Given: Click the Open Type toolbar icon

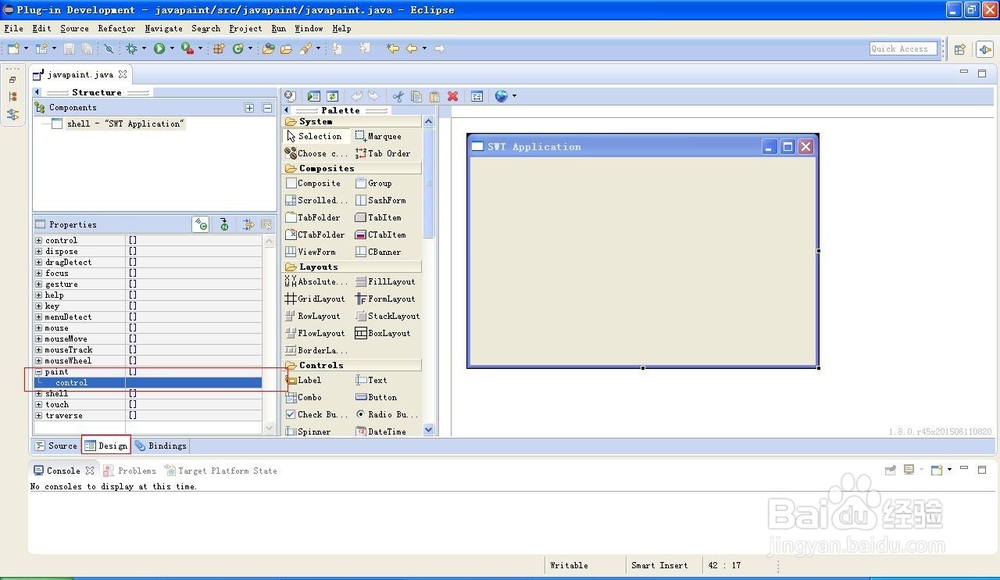Looking at the screenshot, I should (268, 48).
